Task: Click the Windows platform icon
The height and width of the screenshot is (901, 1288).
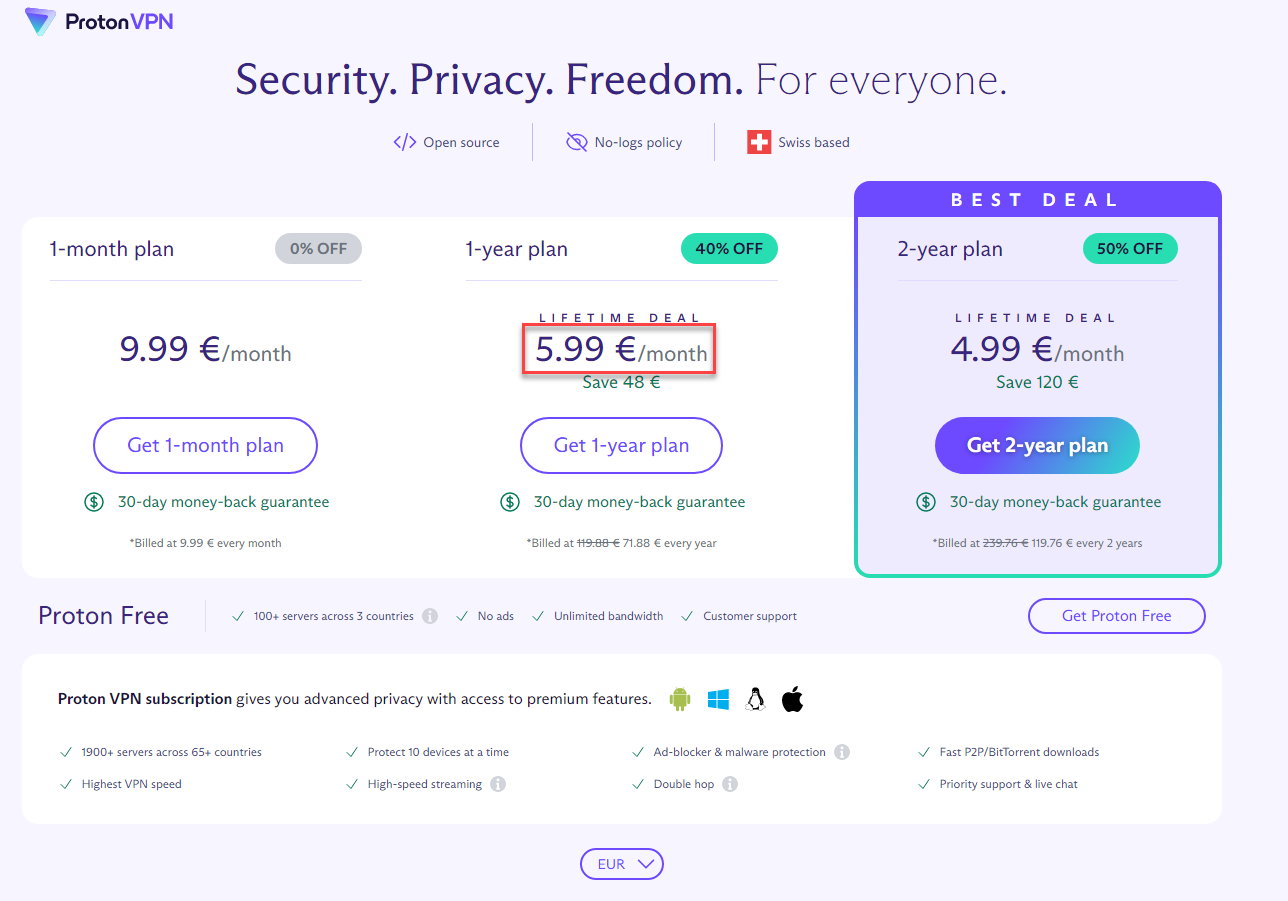Action: click(718, 699)
